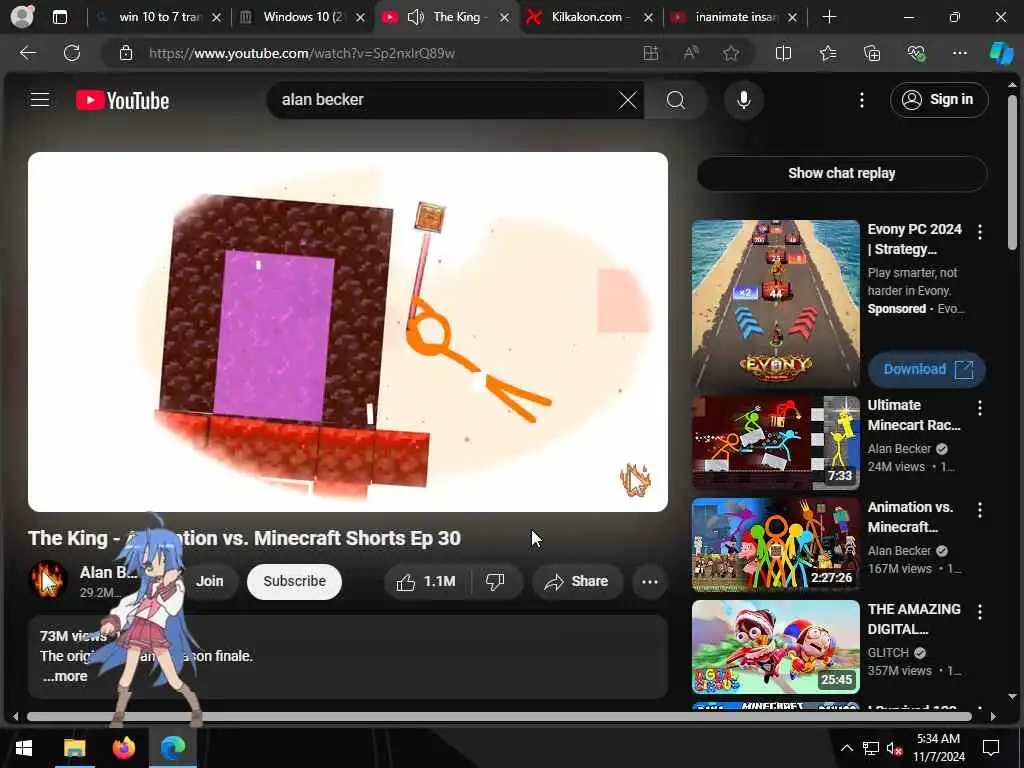The image size is (1024, 768).
Task: Open Evony PC 2024 ad thumbnail
Action: point(776,304)
